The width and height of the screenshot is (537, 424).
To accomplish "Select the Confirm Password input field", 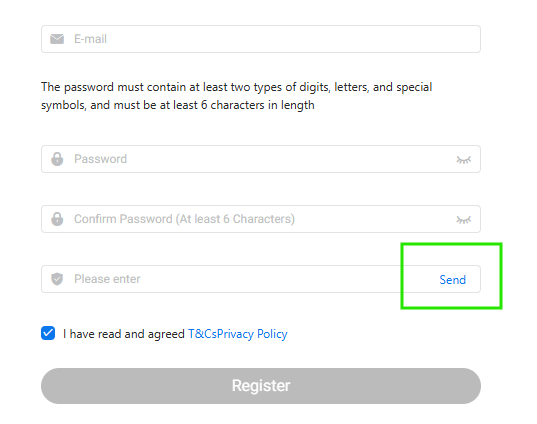I will [x=261, y=219].
